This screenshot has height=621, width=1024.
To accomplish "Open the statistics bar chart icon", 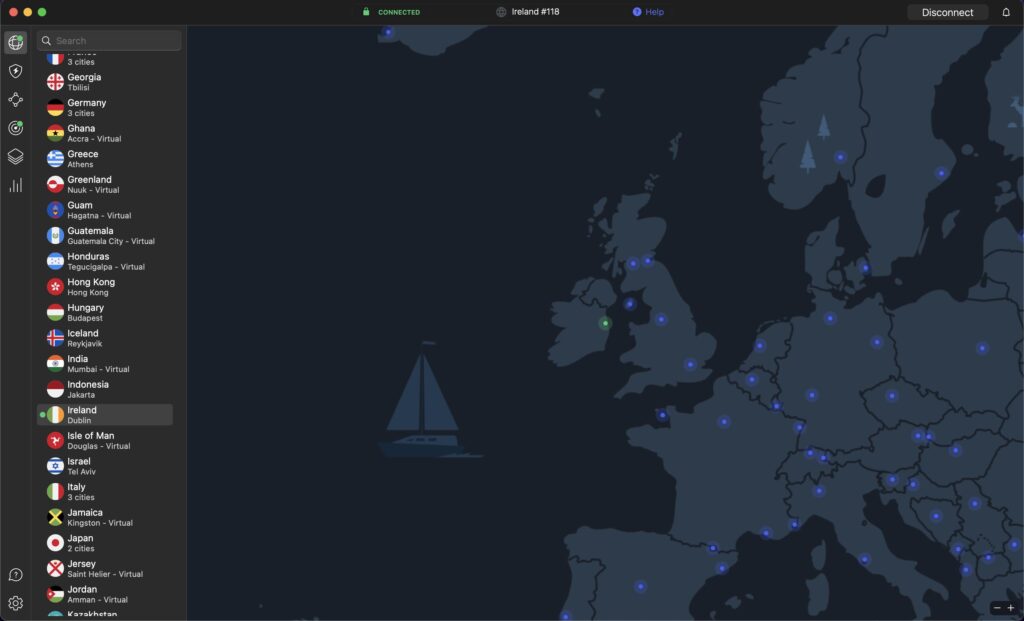I will click(x=16, y=185).
